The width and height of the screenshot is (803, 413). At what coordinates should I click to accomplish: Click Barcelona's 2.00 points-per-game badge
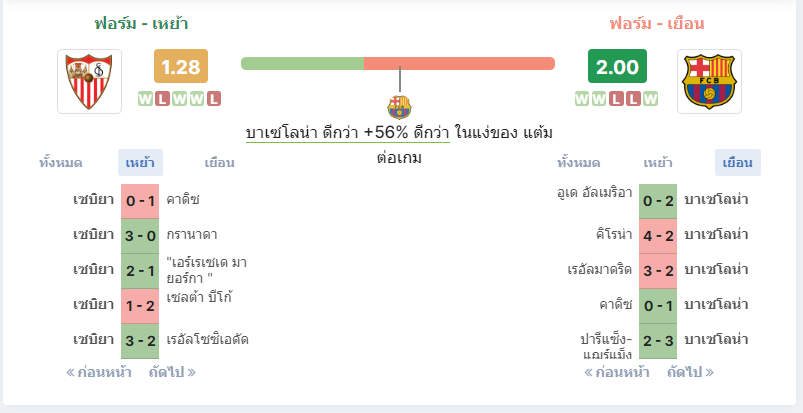pyautogui.click(x=617, y=66)
